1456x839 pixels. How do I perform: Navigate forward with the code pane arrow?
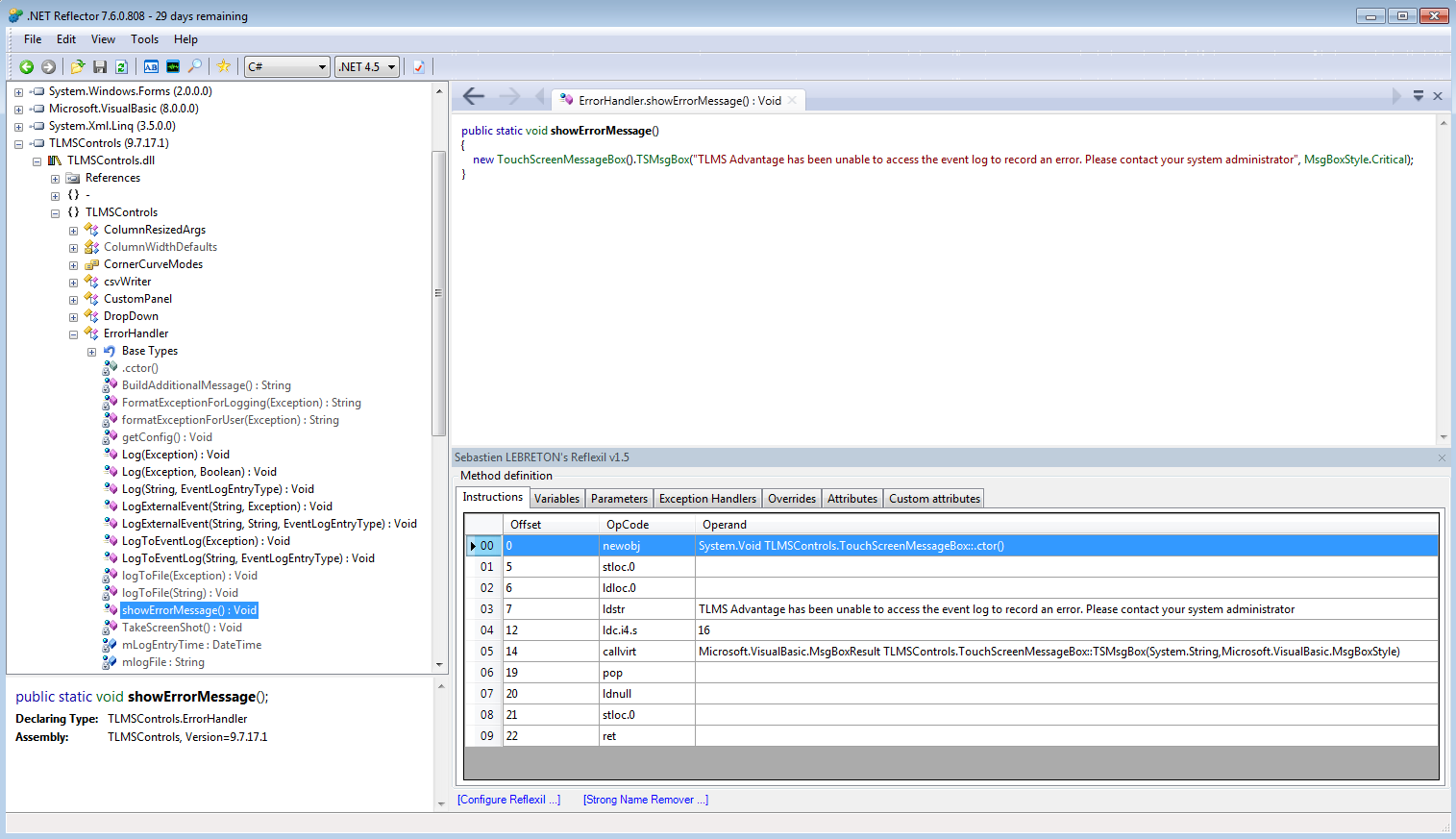[x=509, y=96]
